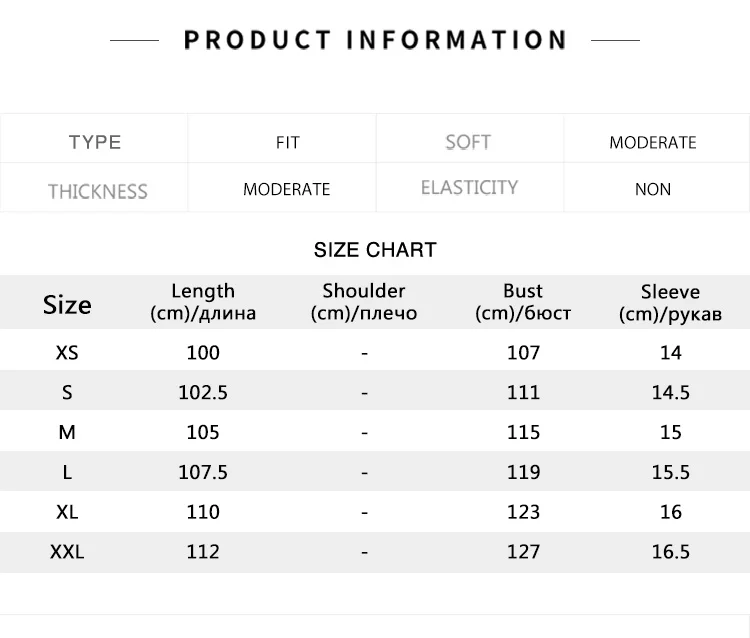This screenshot has width=750, height=638.
Task: Select the 115 bust value for M
Action: 523,432
